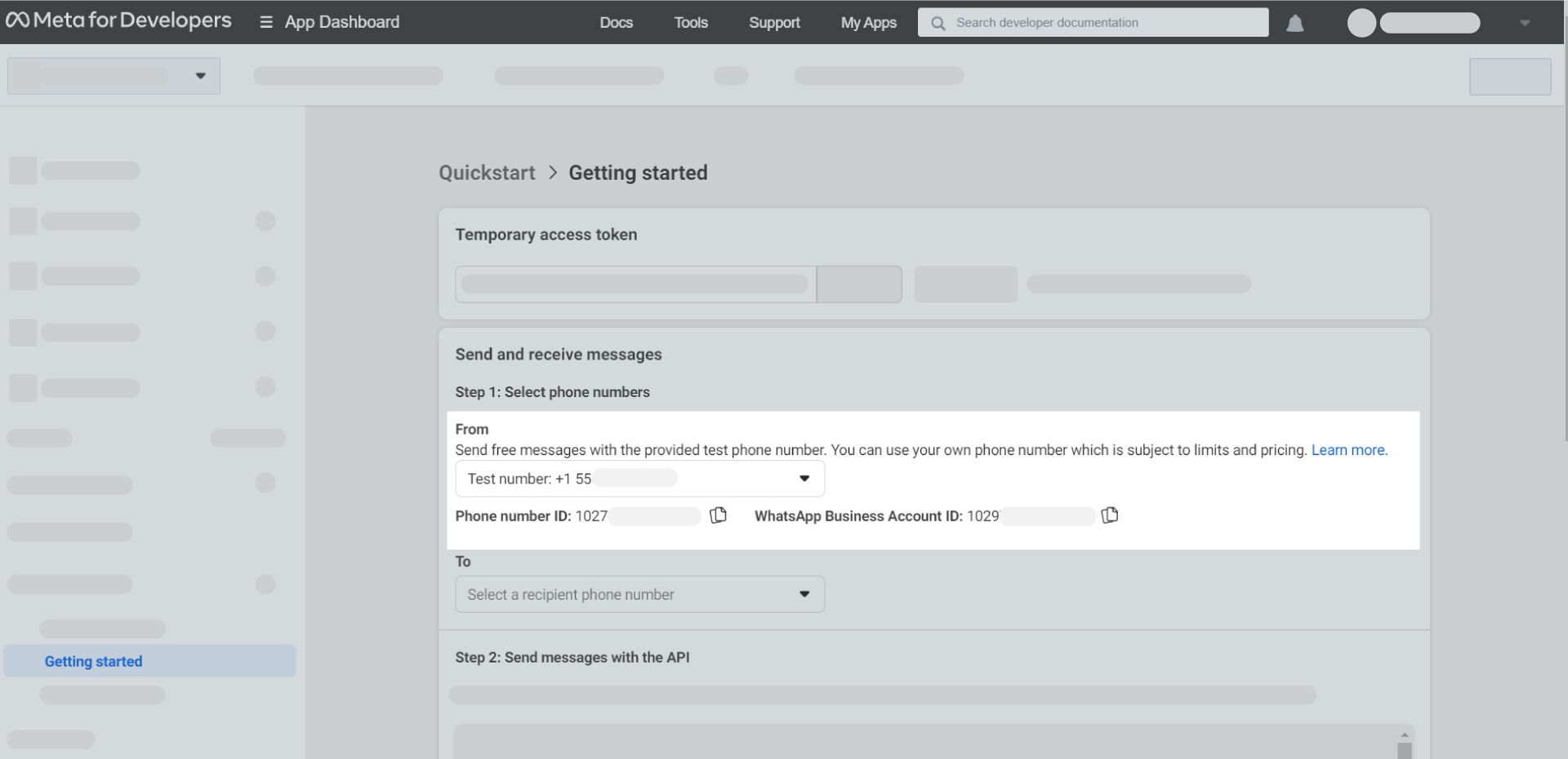
Task: Open the Quickstart breadcrumb link
Action: (x=487, y=172)
